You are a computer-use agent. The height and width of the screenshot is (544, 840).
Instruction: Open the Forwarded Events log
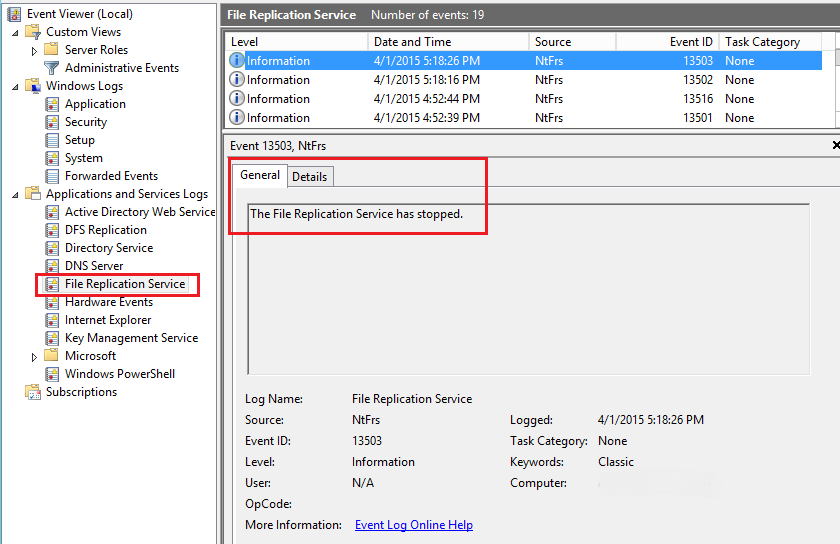111,176
